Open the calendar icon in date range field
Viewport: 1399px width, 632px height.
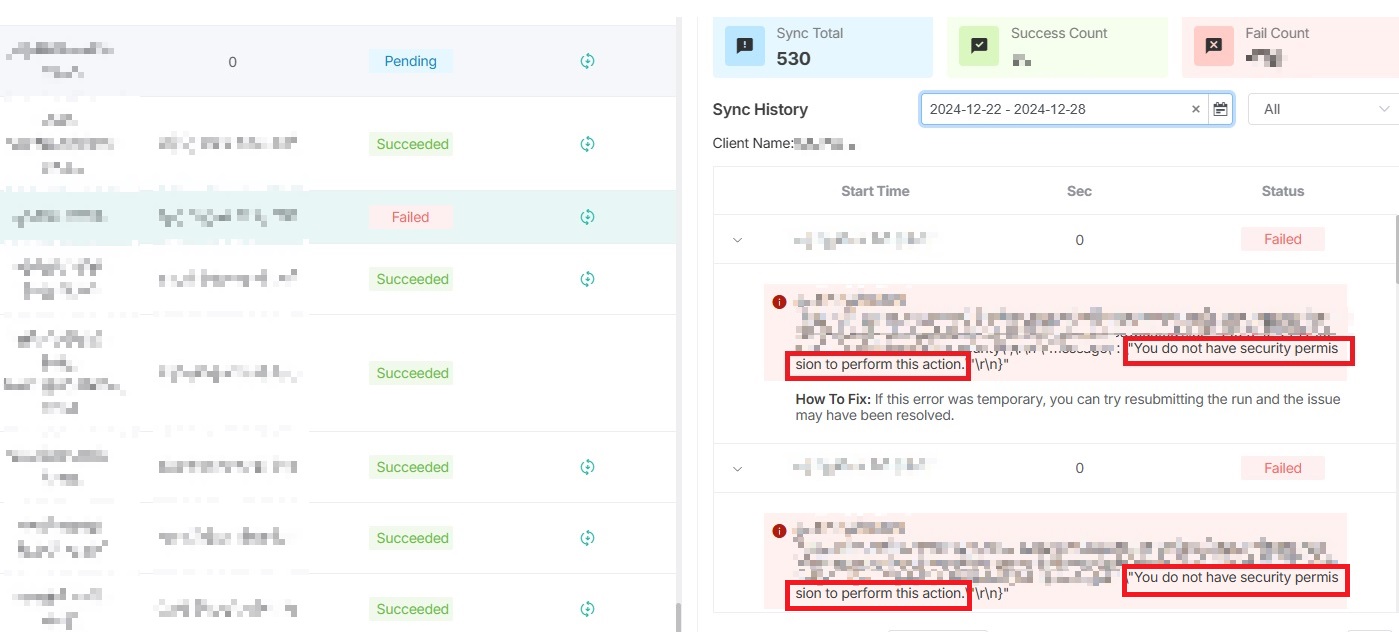coord(1220,109)
